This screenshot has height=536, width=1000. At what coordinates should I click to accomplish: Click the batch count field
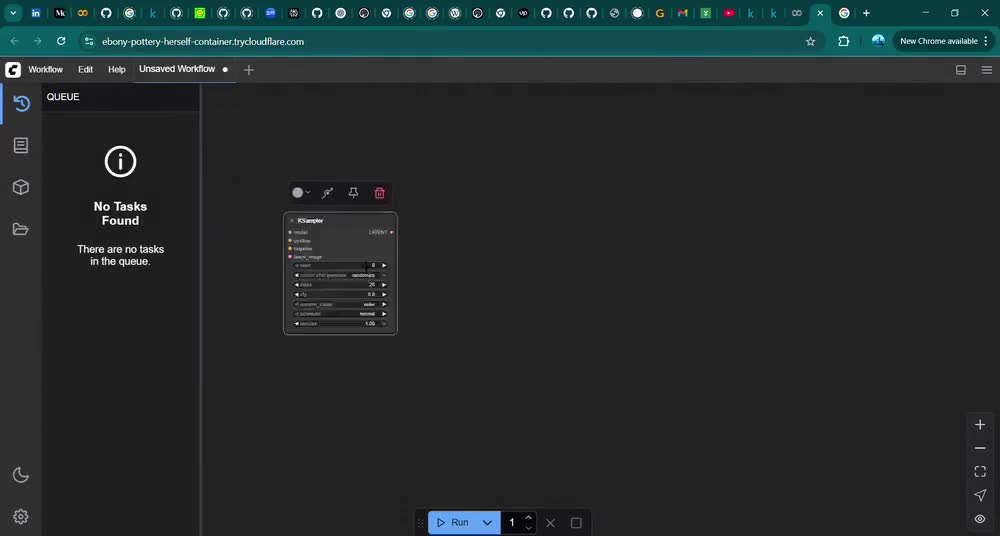512,523
